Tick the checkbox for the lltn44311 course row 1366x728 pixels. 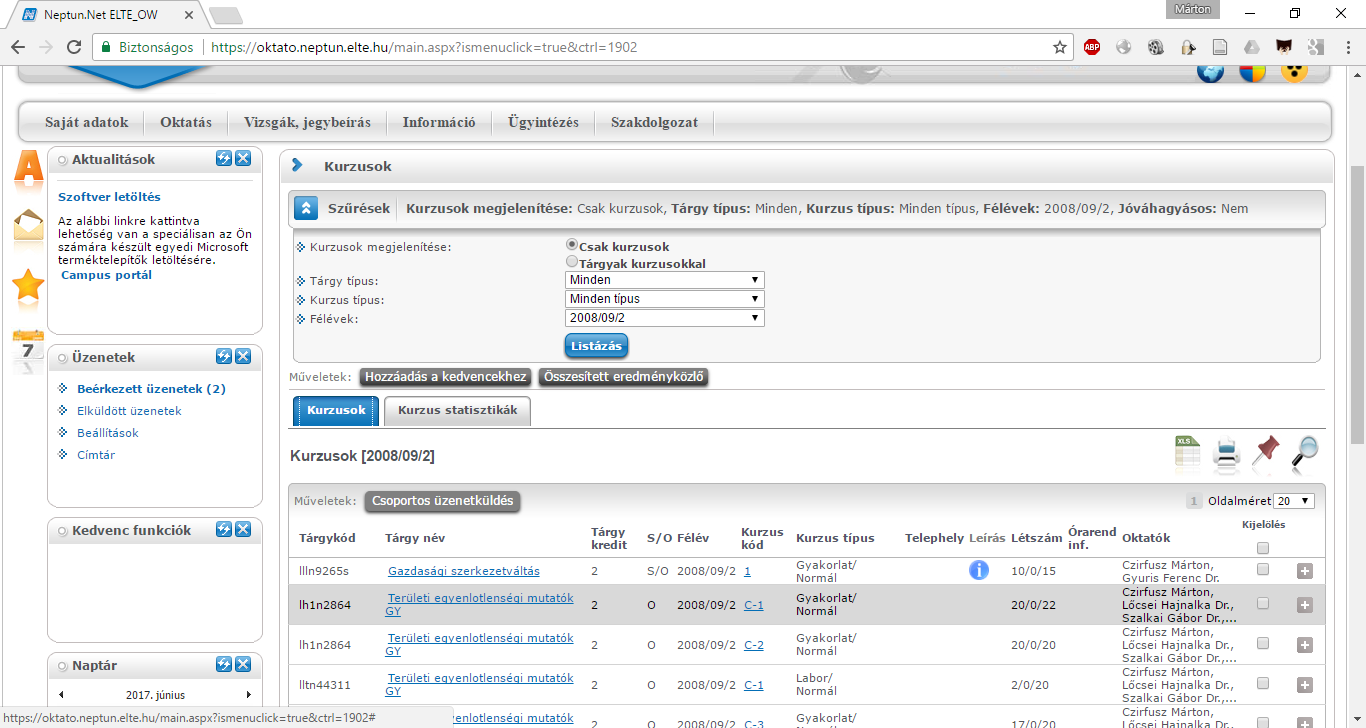pos(1263,684)
